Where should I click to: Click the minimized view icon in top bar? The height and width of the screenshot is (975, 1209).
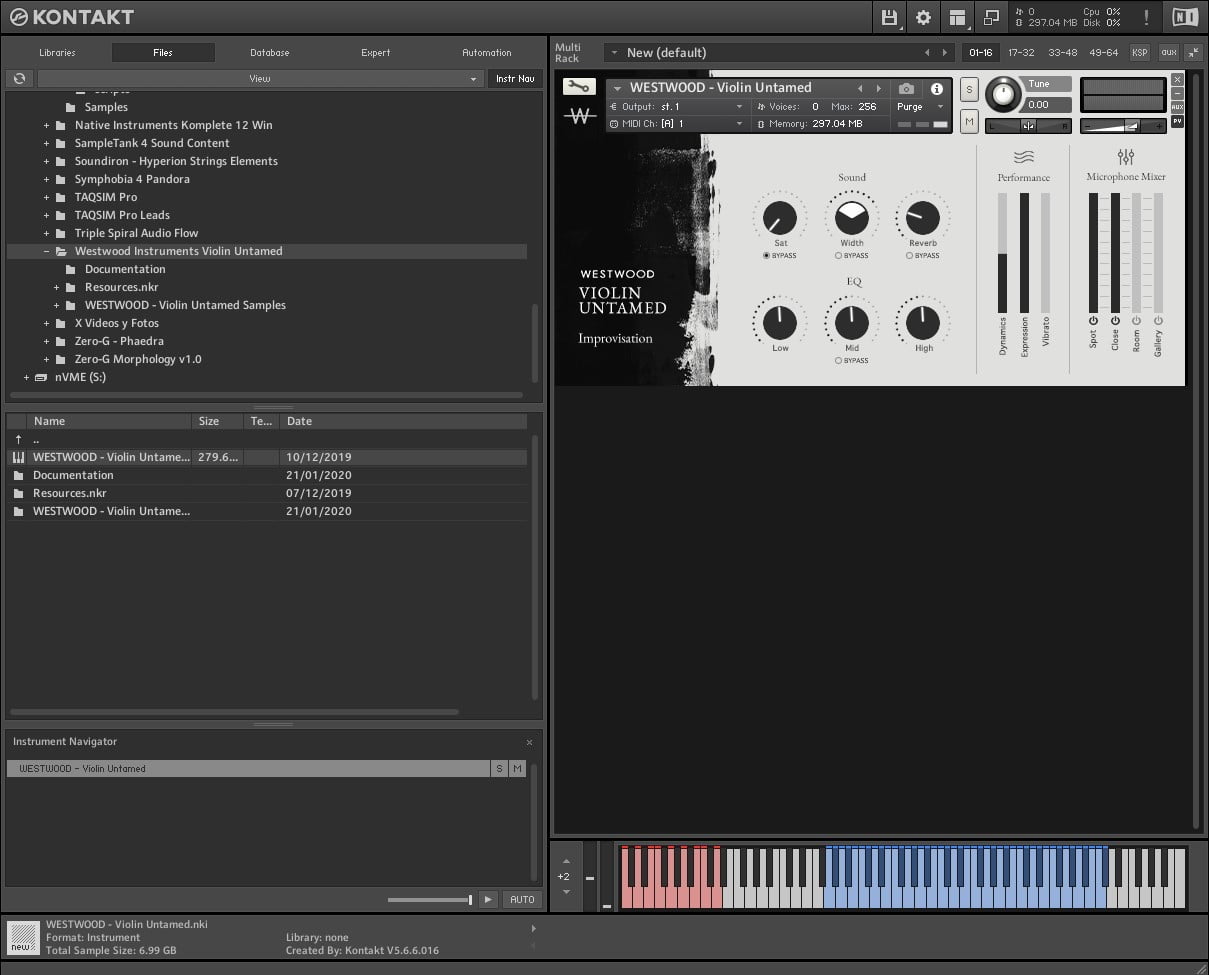click(991, 17)
